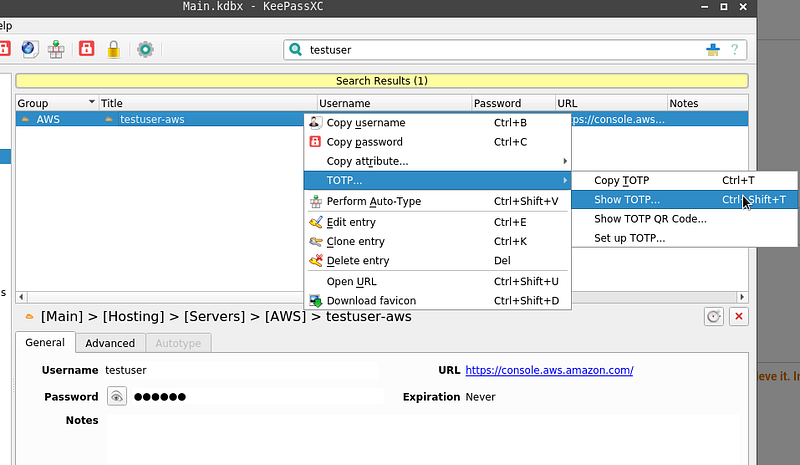This screenshot has height=465, width=800.
Task: Click the Edit entry pencil icon
Action: (316, 222)
